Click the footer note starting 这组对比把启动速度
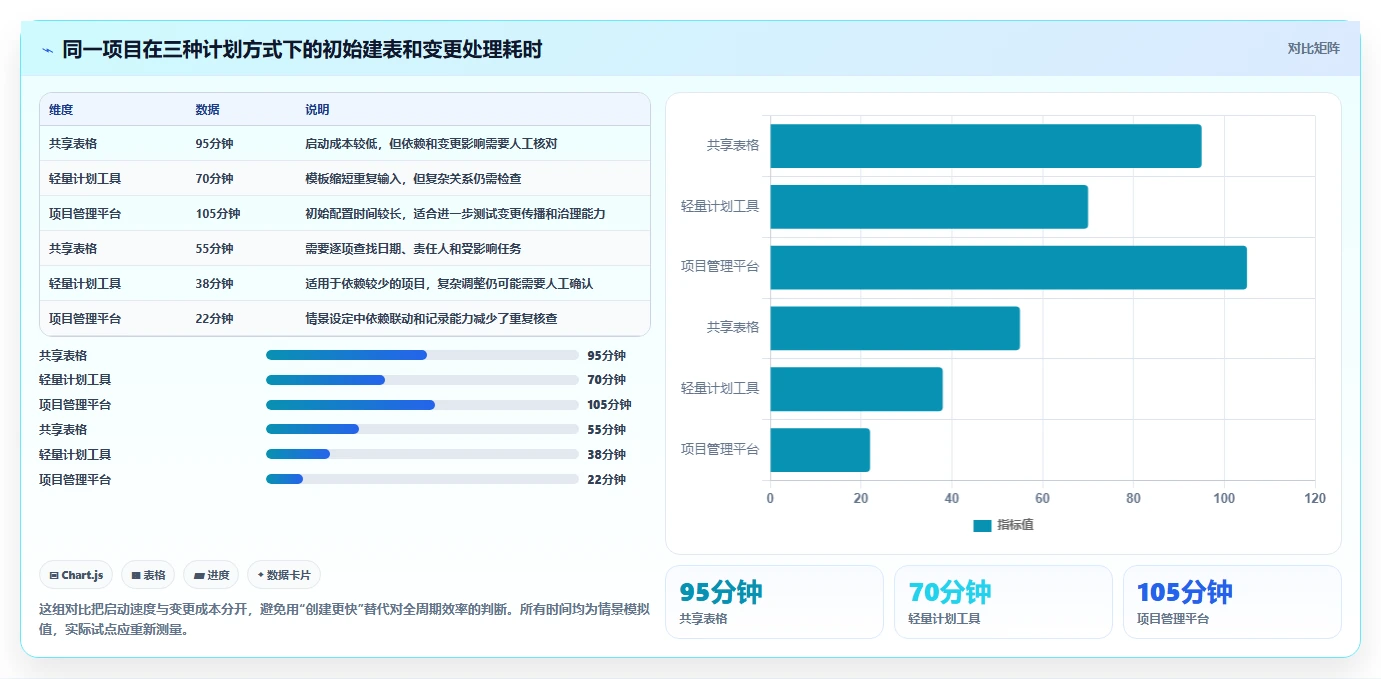The height and width of the screenshot is (679, 1381). [344, 619]
